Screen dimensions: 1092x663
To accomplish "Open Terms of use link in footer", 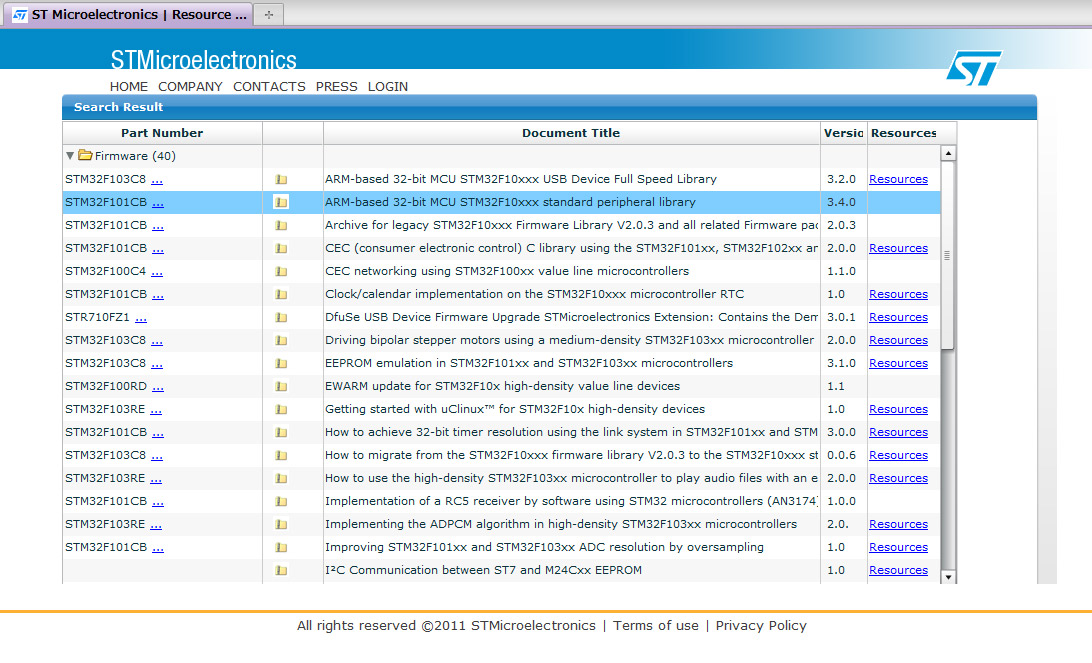I will pyautogui.click(x=655, y=625).
